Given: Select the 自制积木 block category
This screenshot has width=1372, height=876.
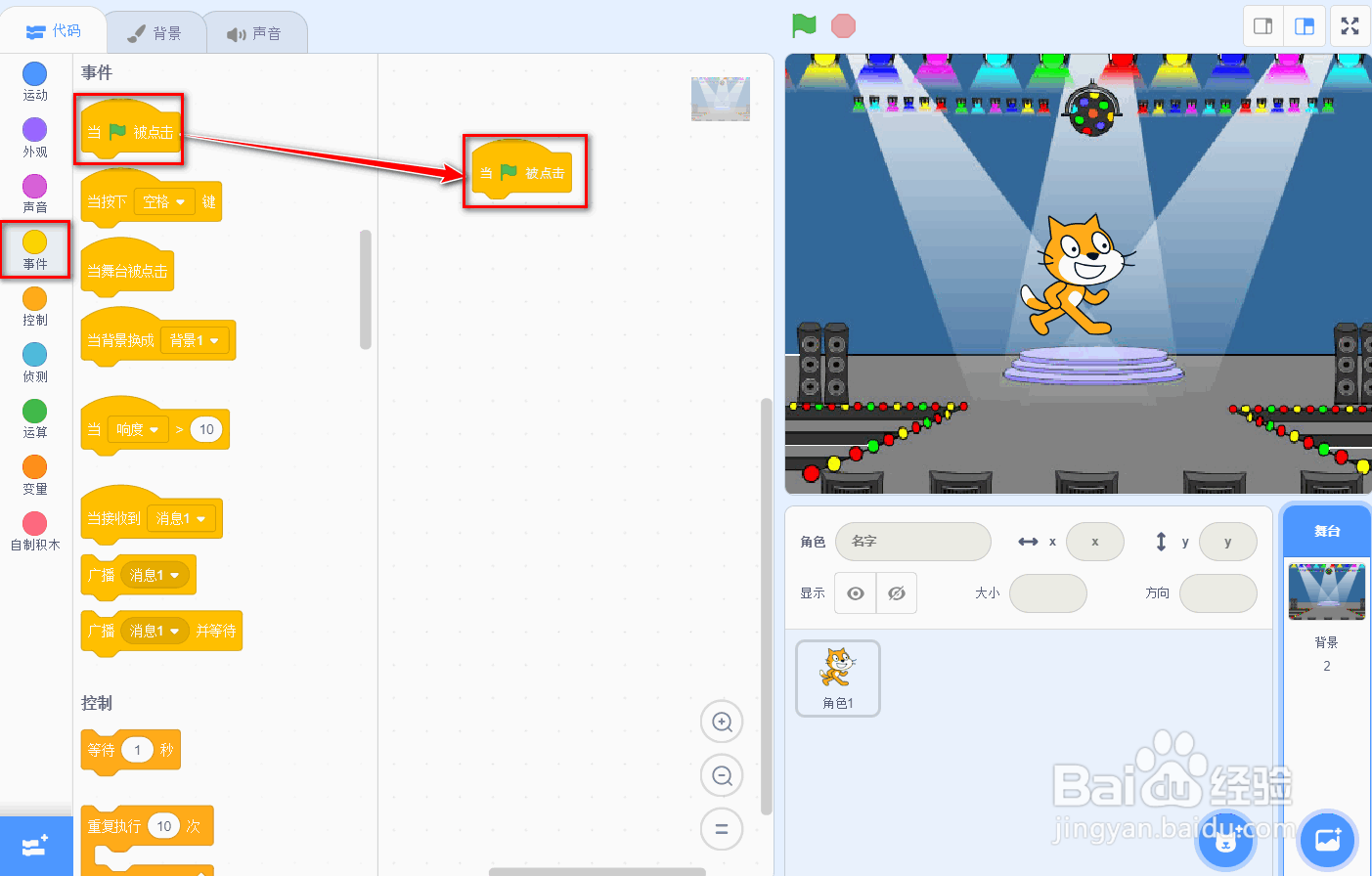Looking at the screenshot, I should (35, 532).
